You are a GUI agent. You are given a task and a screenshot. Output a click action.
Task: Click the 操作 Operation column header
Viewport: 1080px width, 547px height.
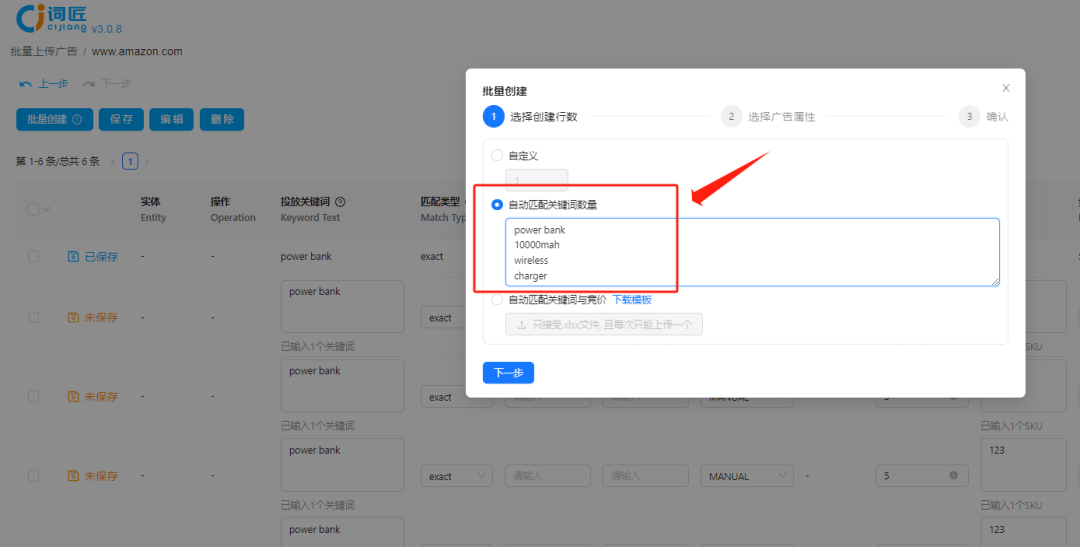(233, 209)
